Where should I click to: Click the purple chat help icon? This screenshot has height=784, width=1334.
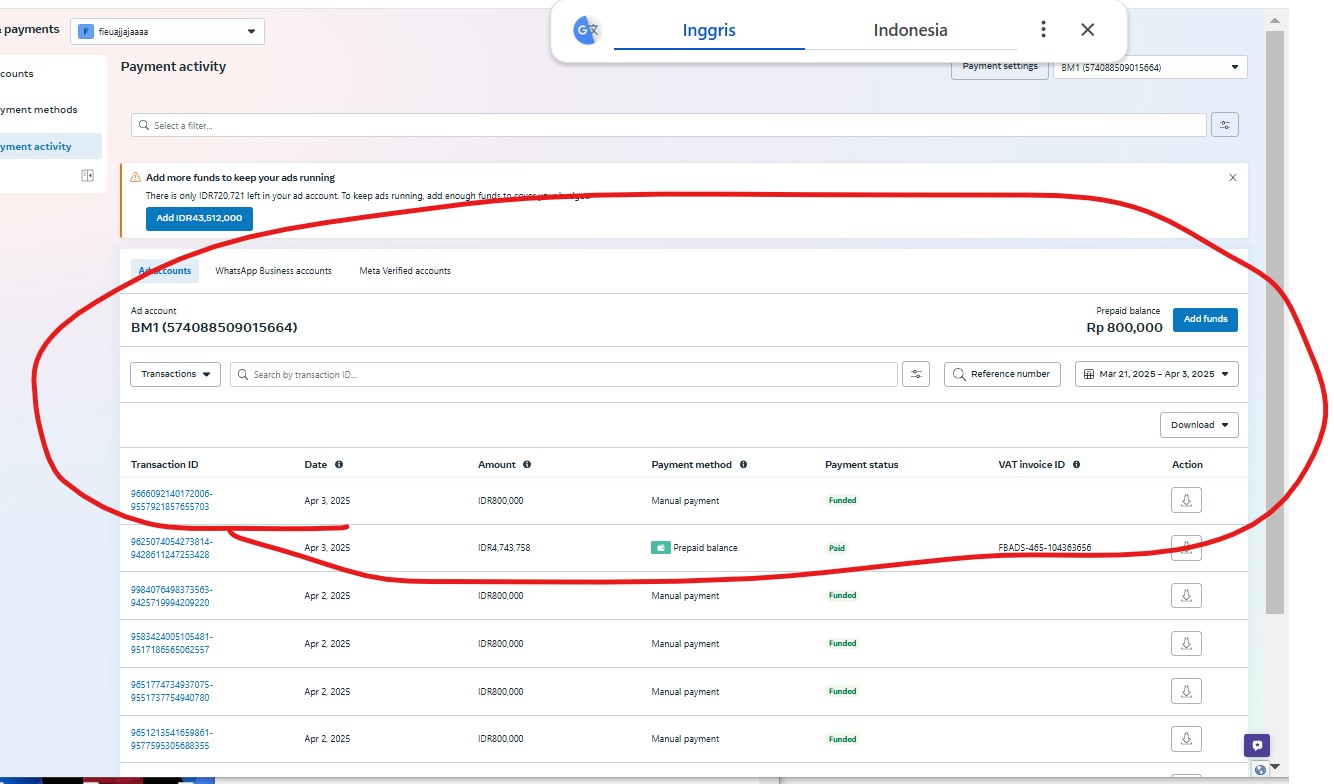[1257, 745]
